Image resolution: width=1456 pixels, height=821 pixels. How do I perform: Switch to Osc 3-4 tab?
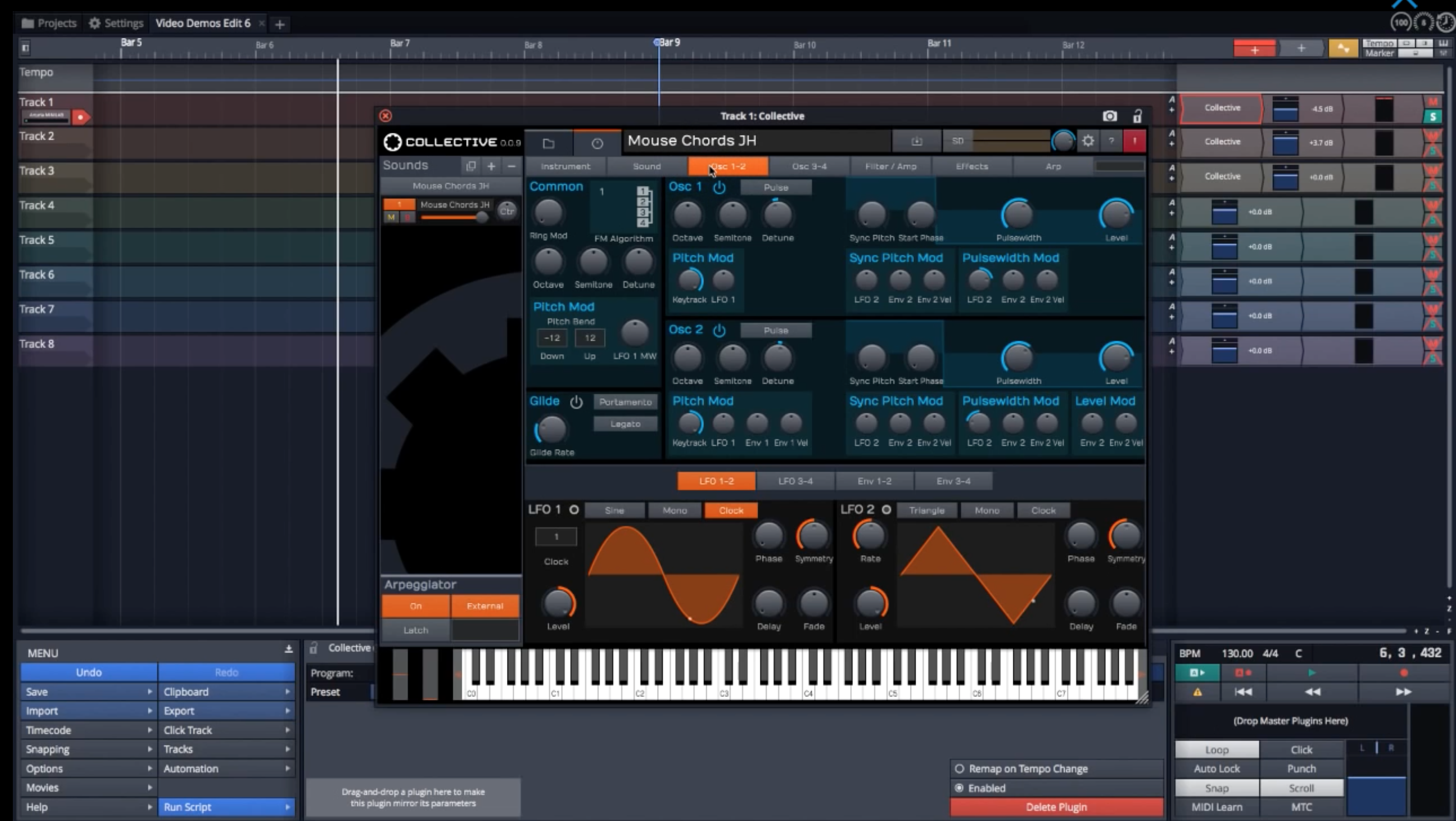810,166
